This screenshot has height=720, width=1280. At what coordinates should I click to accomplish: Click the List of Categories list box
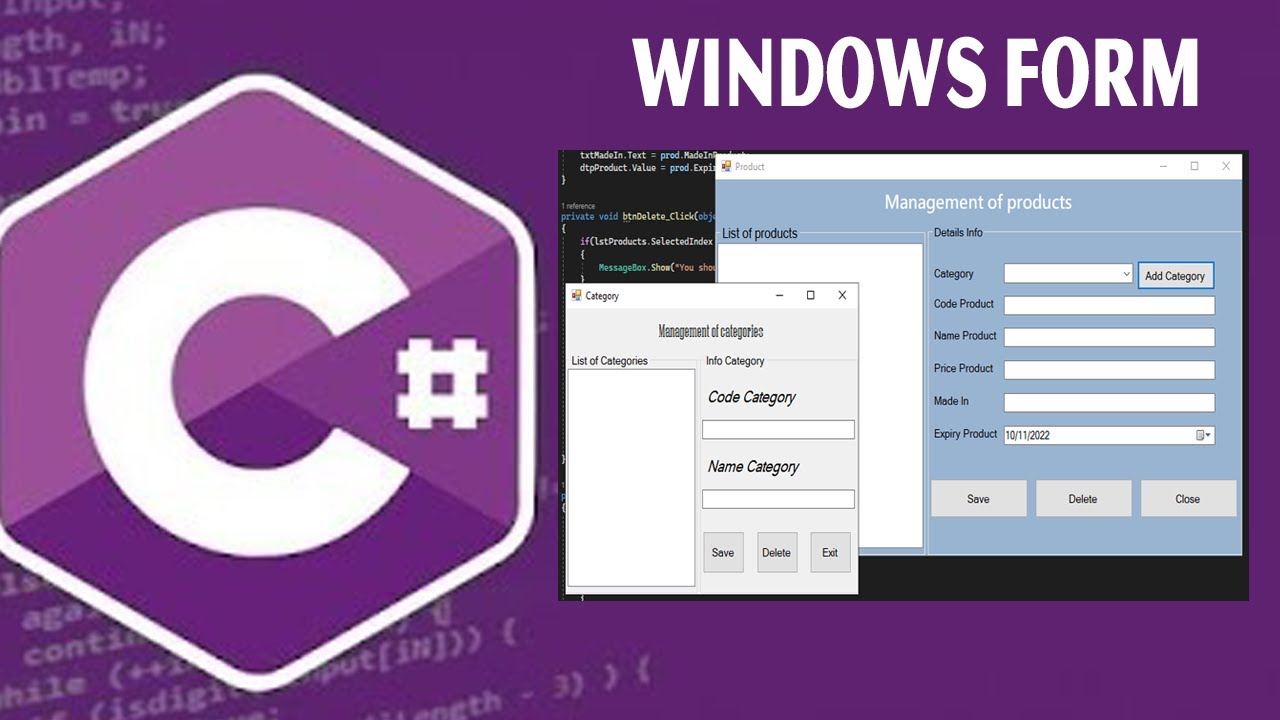click(x=631, y=477)
